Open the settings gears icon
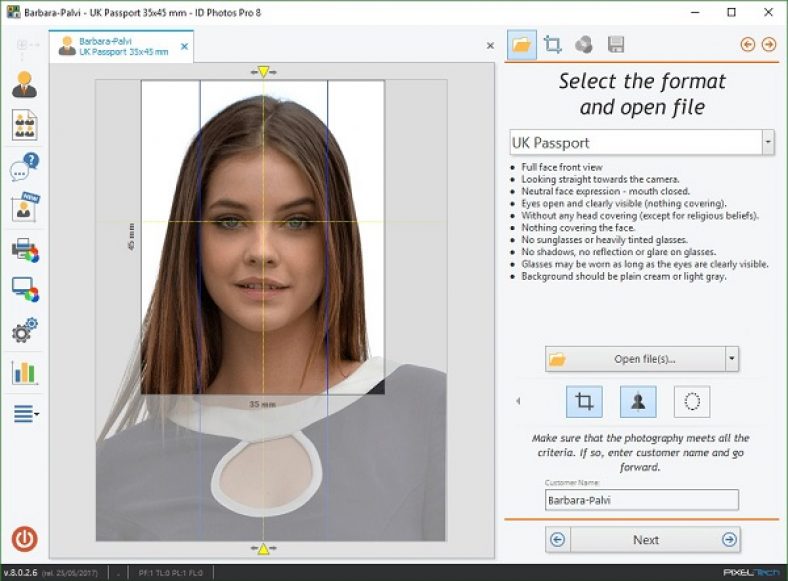This screenshot has width=788, height=581. click(24, 331)
